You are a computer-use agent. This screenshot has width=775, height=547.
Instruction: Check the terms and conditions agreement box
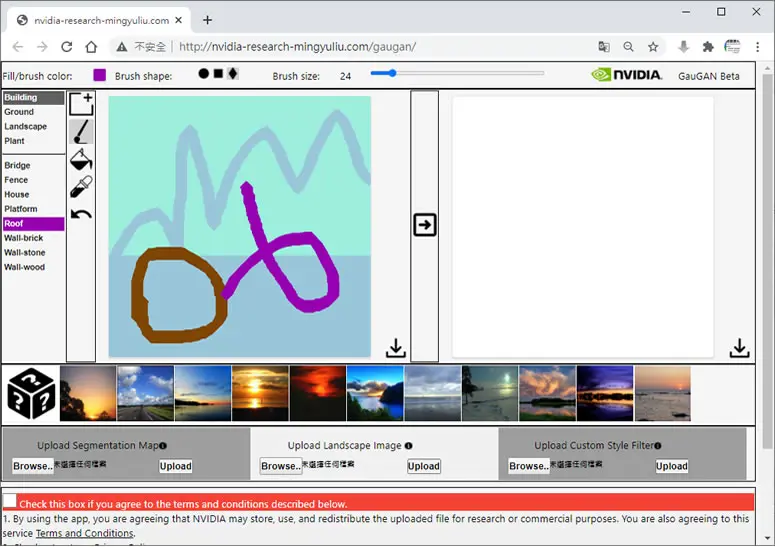pos(10,501)
